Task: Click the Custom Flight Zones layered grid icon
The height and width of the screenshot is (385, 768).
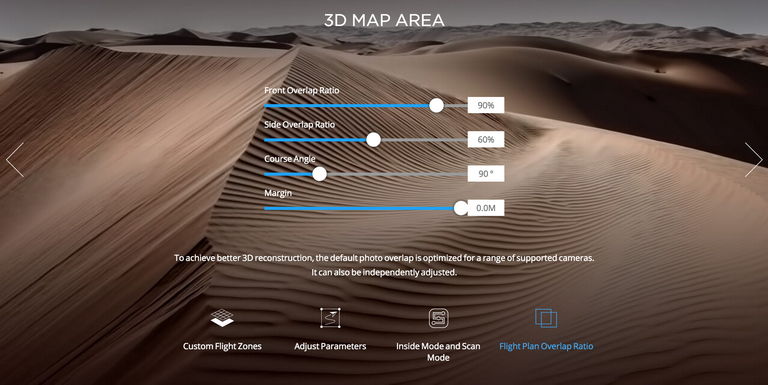Action: click(222, 318)
